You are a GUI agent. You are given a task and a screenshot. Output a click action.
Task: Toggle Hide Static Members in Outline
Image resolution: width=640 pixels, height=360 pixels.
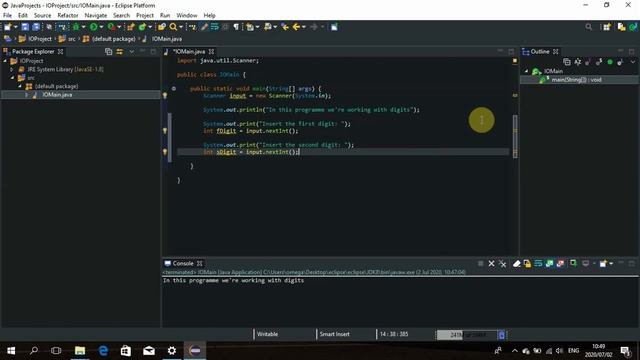pyautogui.click(x=599, y=62)
